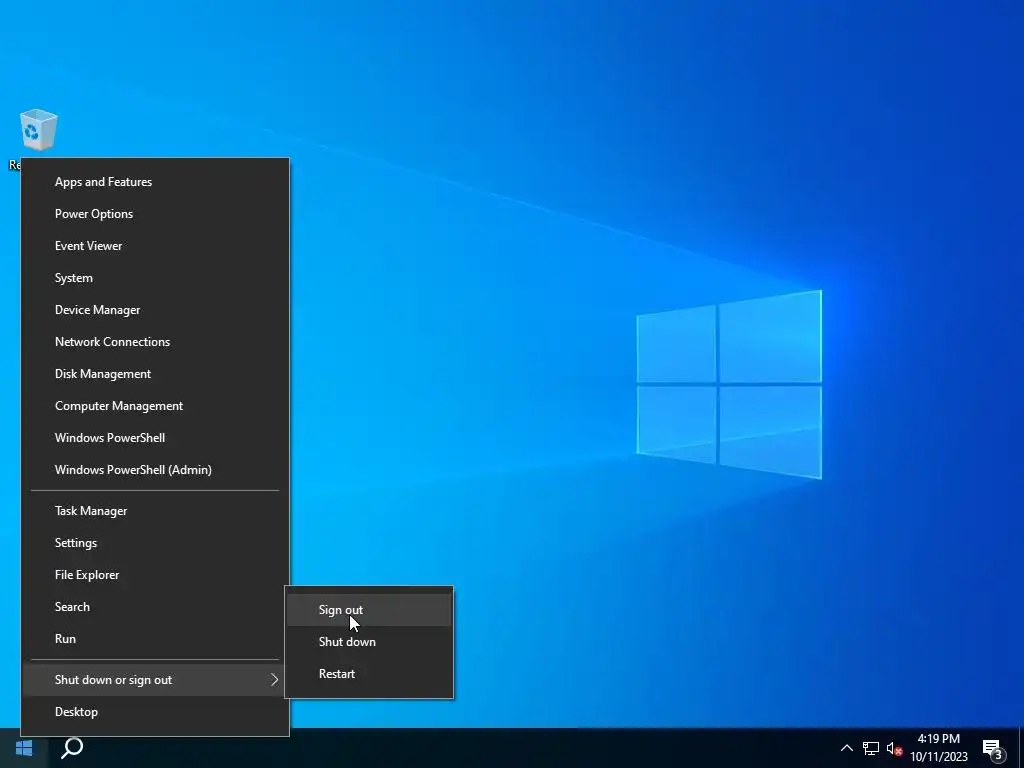Open the Recycle Bin desktop icon

(38, 131)
